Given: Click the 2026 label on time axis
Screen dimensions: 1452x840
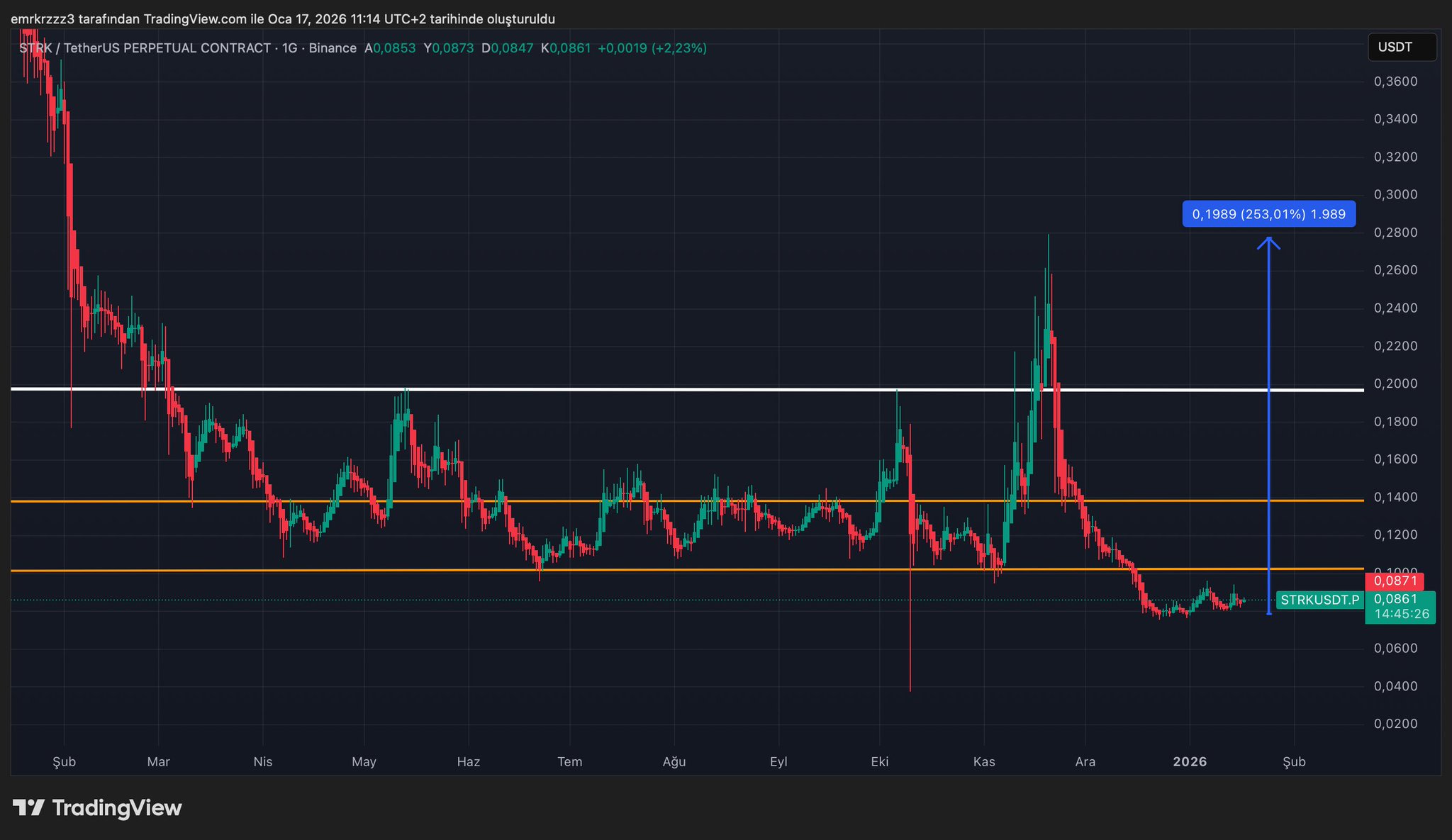Looking at the screenshot, I should [1190, 762].
